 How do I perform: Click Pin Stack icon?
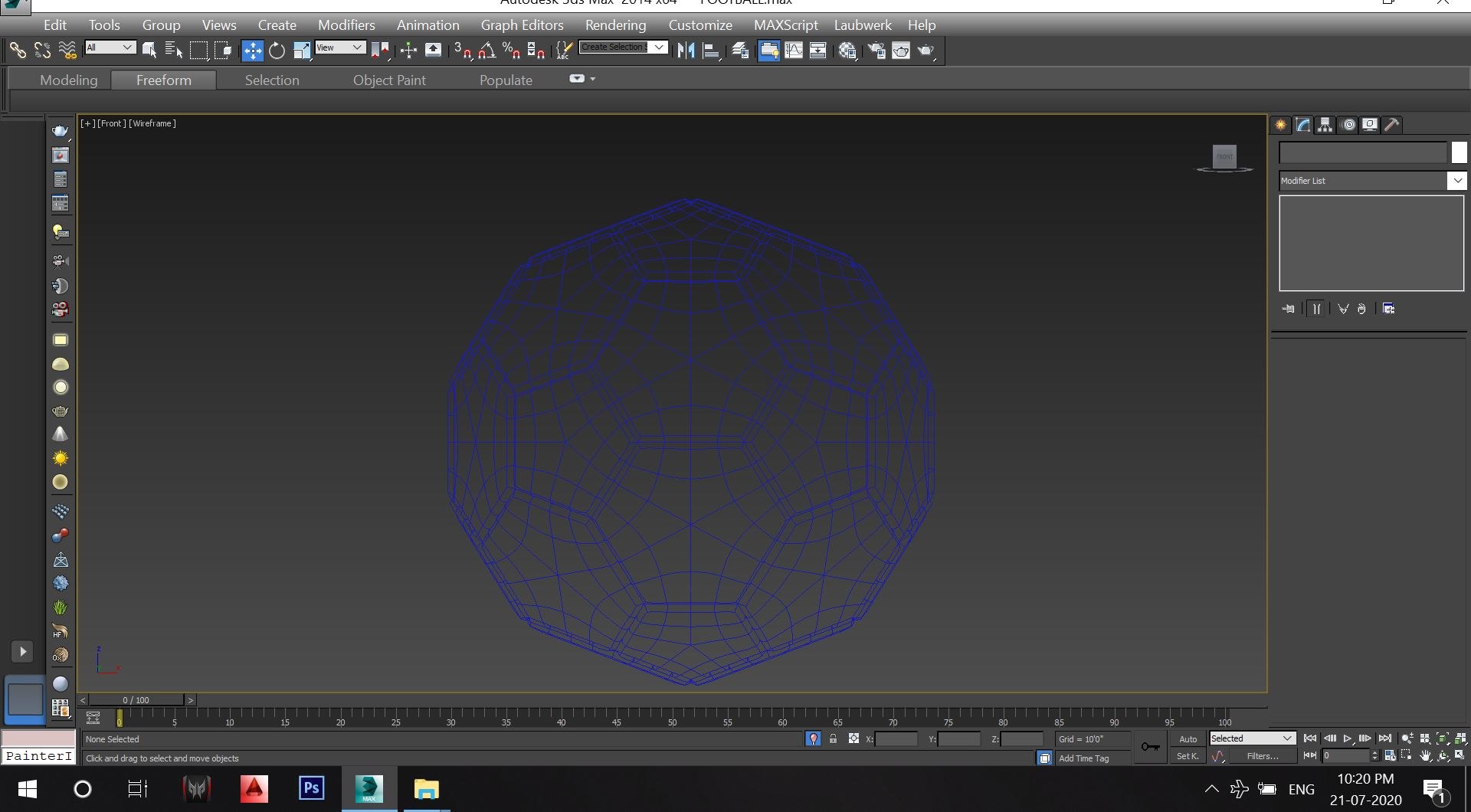click(x=1289, y=309)
